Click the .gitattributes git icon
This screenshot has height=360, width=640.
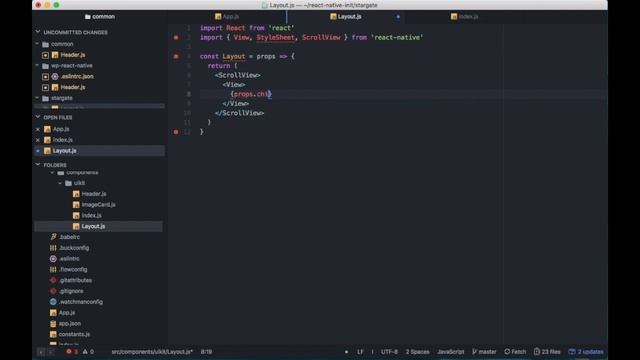(x=53, y=280)
